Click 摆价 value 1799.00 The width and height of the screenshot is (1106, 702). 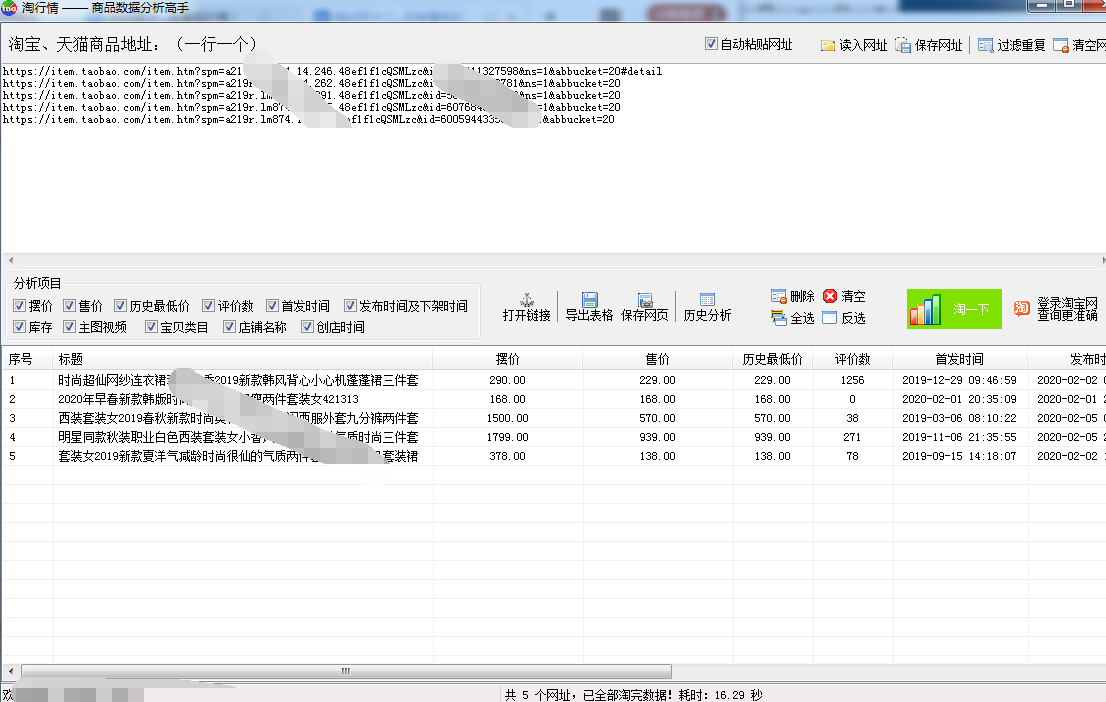(x=507, y=437)
